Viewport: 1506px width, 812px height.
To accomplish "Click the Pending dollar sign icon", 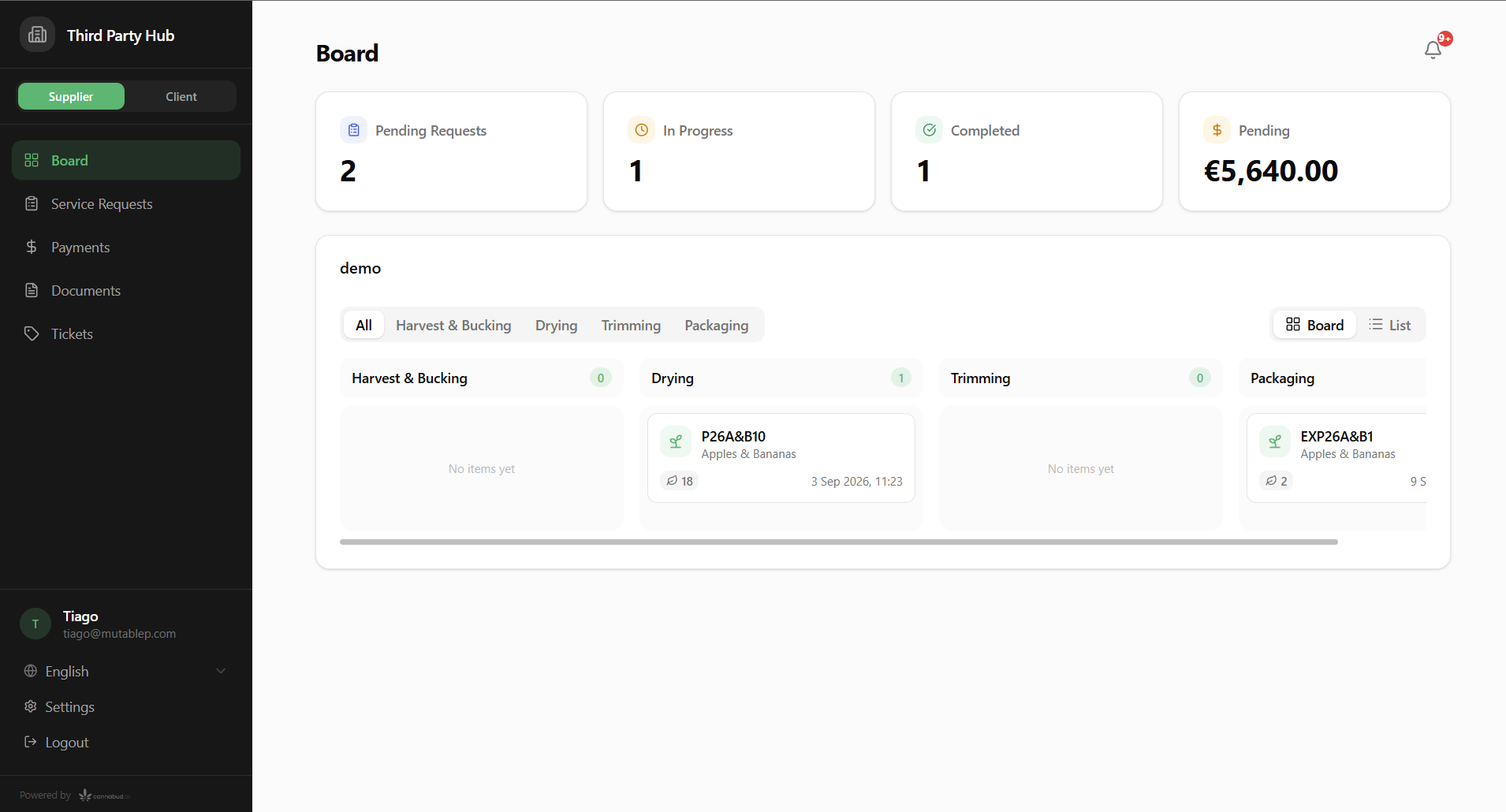I will [1217, 130].
